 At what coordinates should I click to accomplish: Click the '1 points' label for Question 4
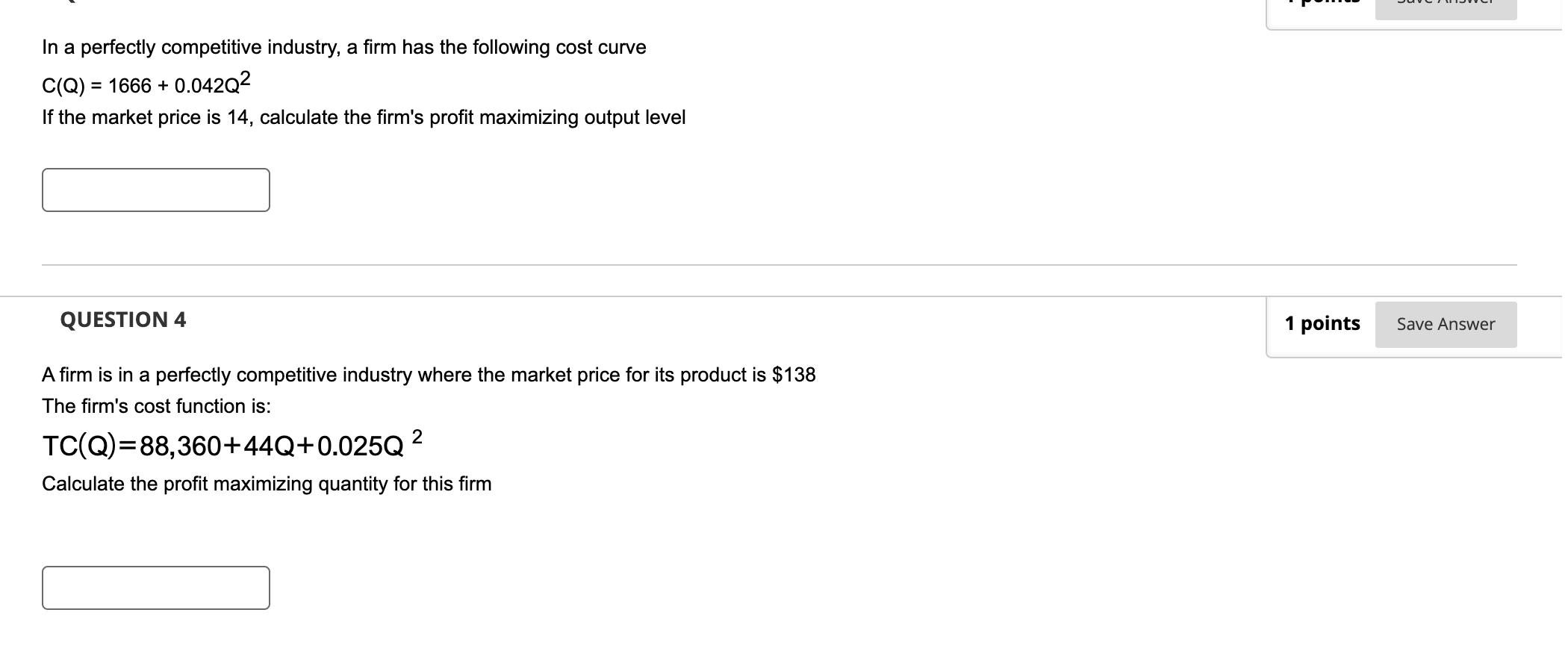[x=1322, y=323]
